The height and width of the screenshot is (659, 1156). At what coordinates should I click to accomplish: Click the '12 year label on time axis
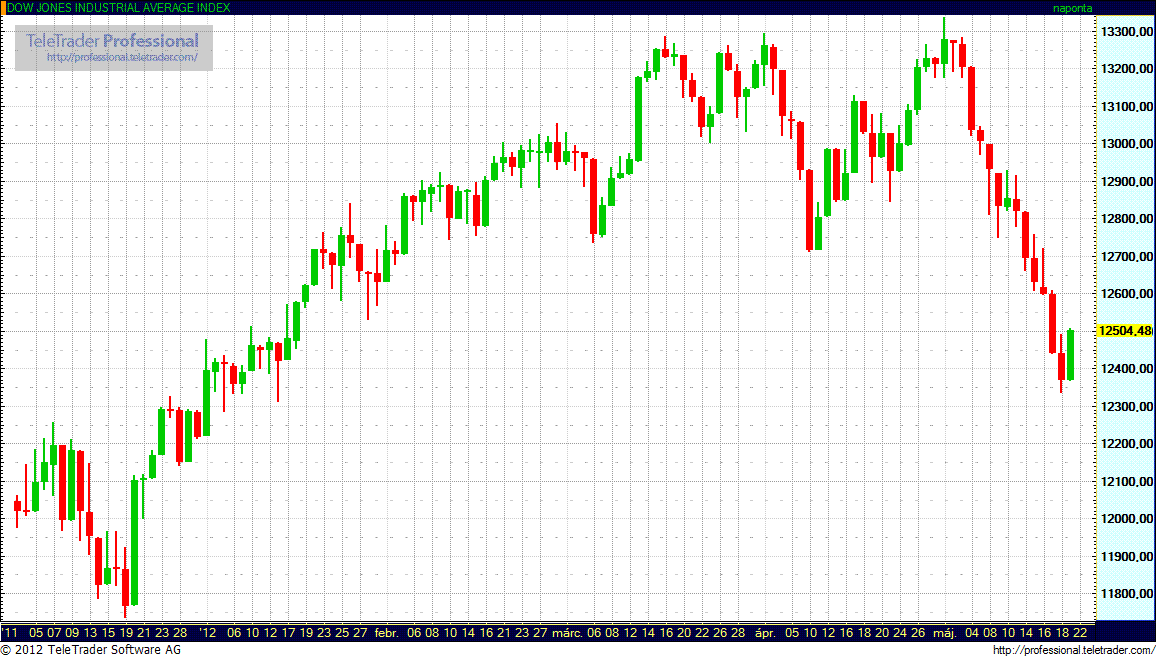pos(208,633)
